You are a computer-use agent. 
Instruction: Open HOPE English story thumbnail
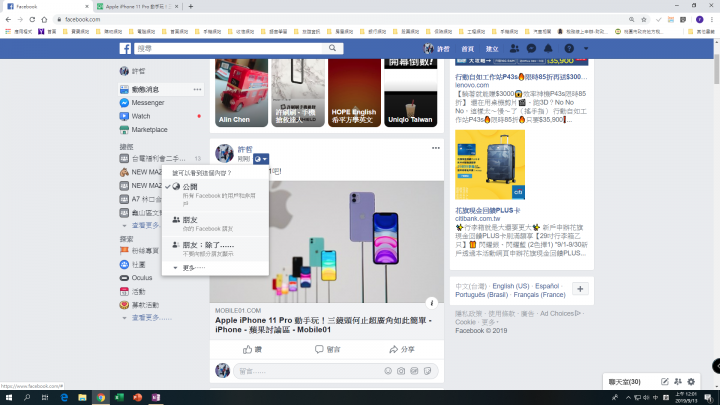(354, 93)
